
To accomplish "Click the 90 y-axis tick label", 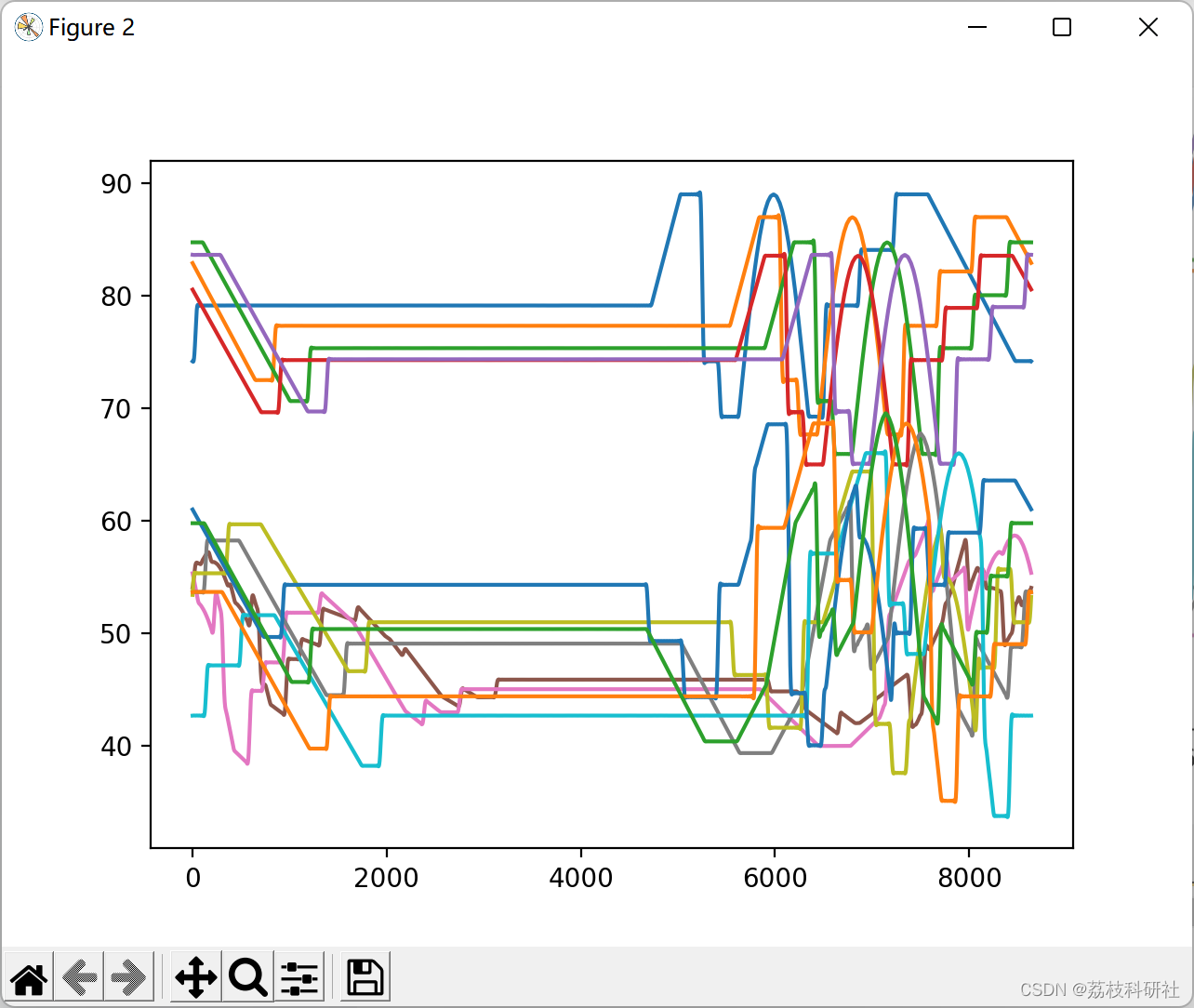I will (116, 184).
